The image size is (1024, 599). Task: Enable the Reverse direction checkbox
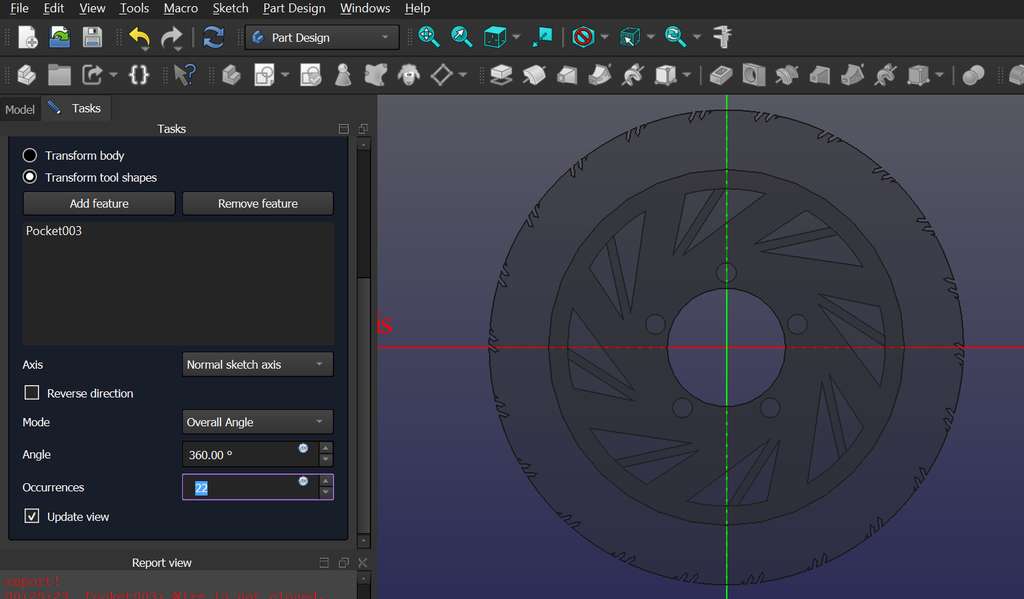point(31,393)
